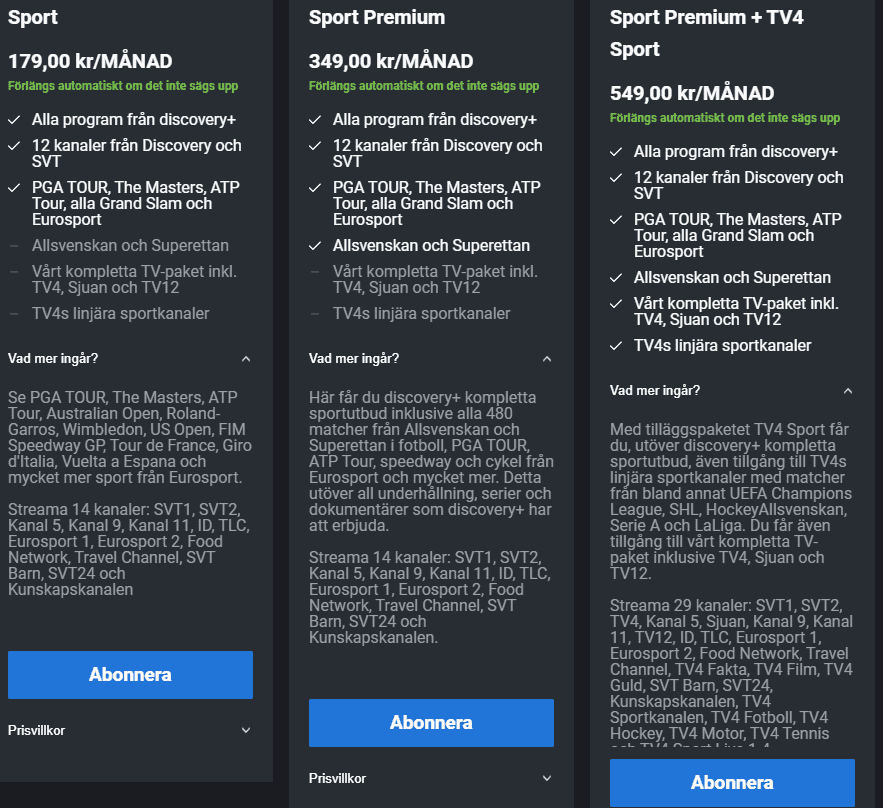Image resolution: width=883 pixels, height=808 pixels.
Task: Collapse 'Vad mer ingår?' in Sport Premium + TV4 Sport
Action: tap(848, 390)
